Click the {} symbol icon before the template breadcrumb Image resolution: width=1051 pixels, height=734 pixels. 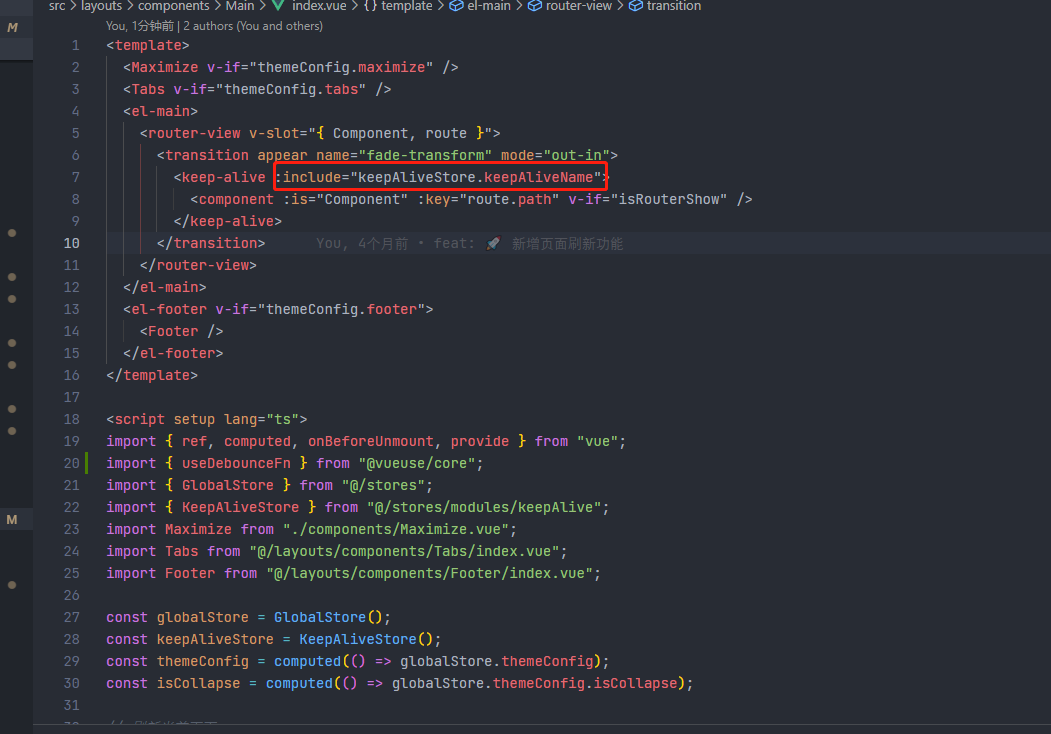coord(371,7)
